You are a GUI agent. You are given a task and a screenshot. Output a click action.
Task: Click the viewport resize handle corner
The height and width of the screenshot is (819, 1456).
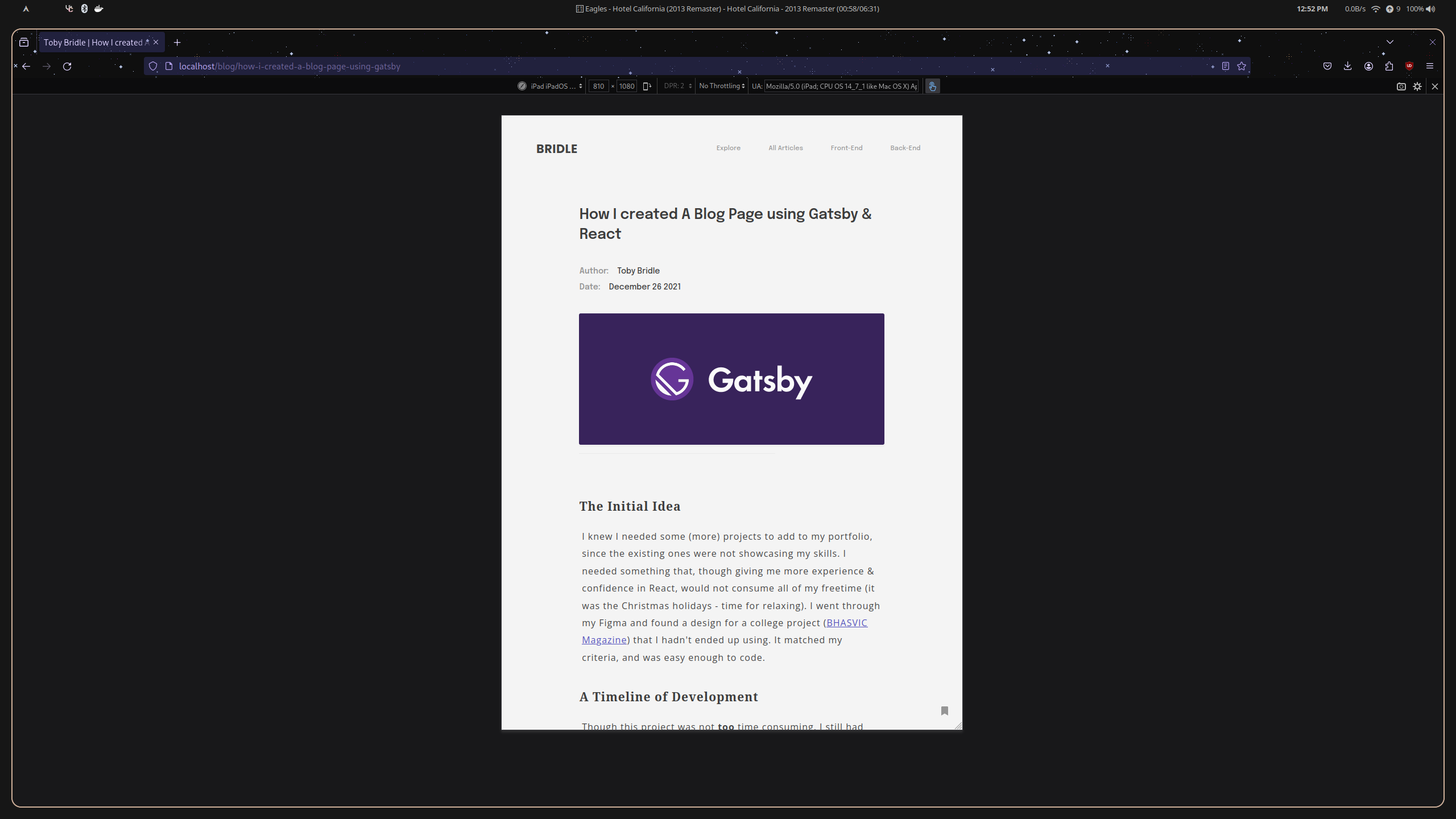click(958, 725)
